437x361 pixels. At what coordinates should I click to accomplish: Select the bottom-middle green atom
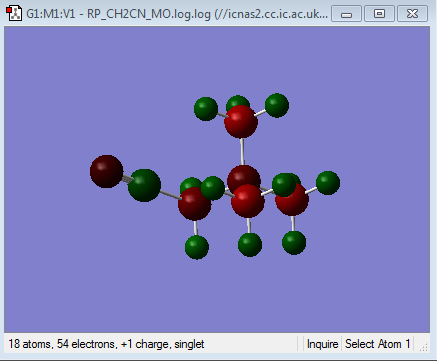pyautogui.click(x=250, y=245)
